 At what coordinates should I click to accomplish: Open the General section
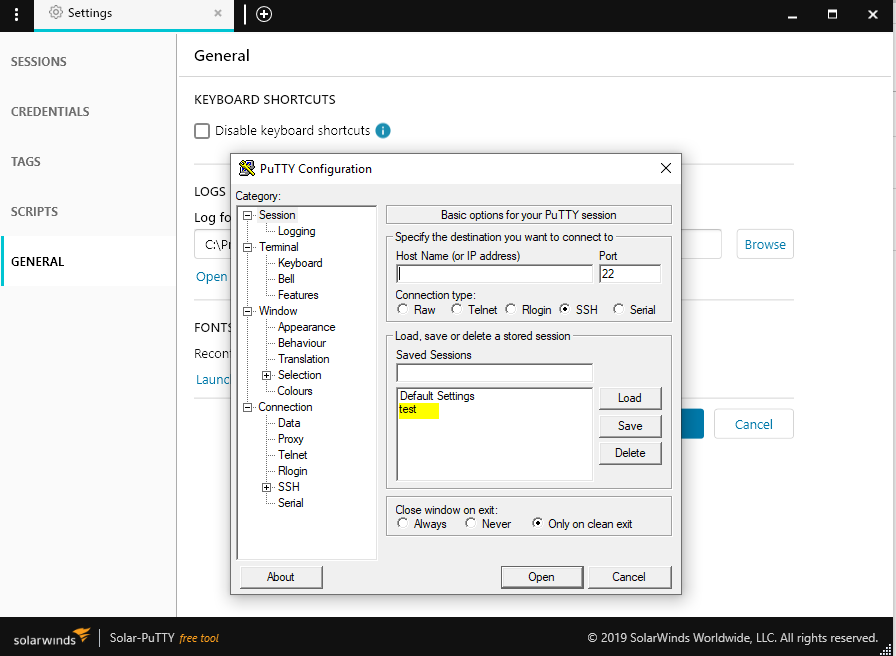(x=38, y=262)
